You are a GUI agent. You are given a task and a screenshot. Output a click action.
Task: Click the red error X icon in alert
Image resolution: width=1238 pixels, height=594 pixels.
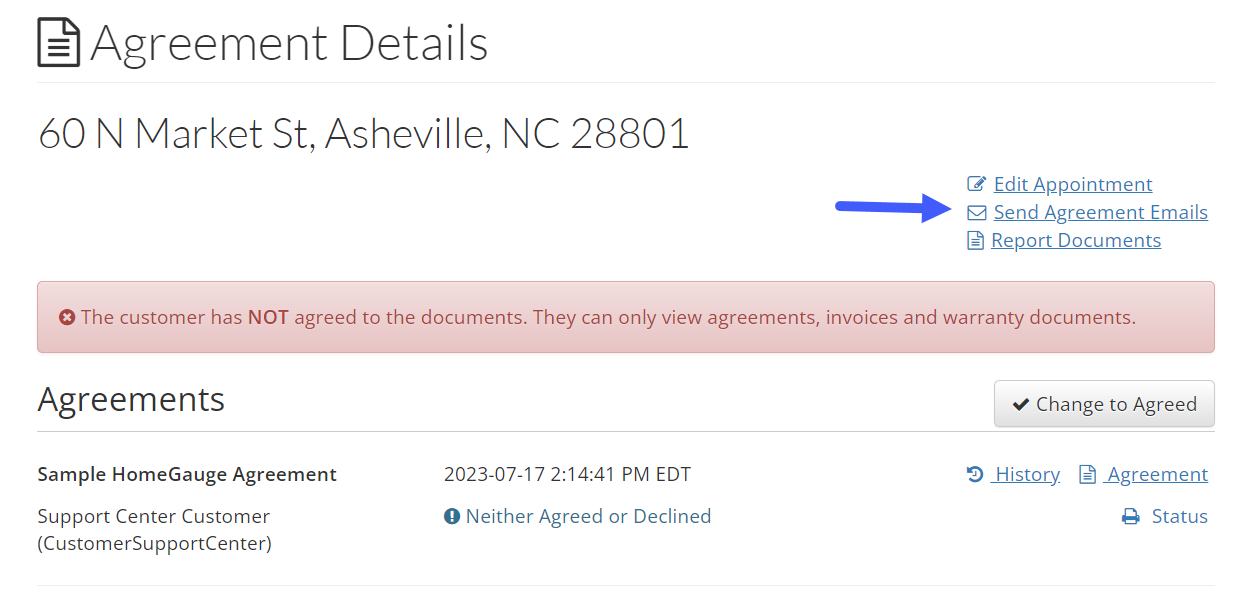pyautogui.click(x=67, y=317)
